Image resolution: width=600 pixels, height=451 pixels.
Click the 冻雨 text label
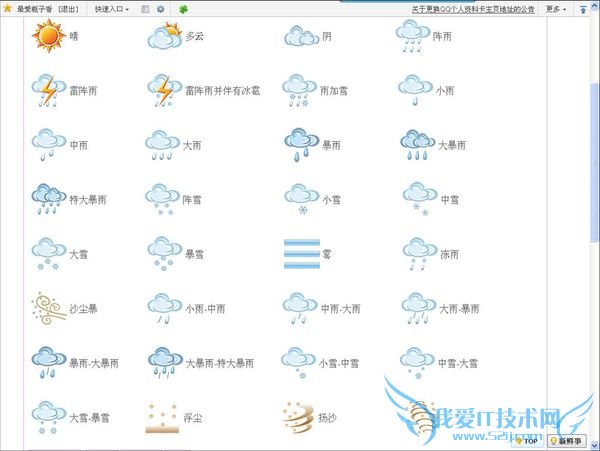tap(450, 254)
